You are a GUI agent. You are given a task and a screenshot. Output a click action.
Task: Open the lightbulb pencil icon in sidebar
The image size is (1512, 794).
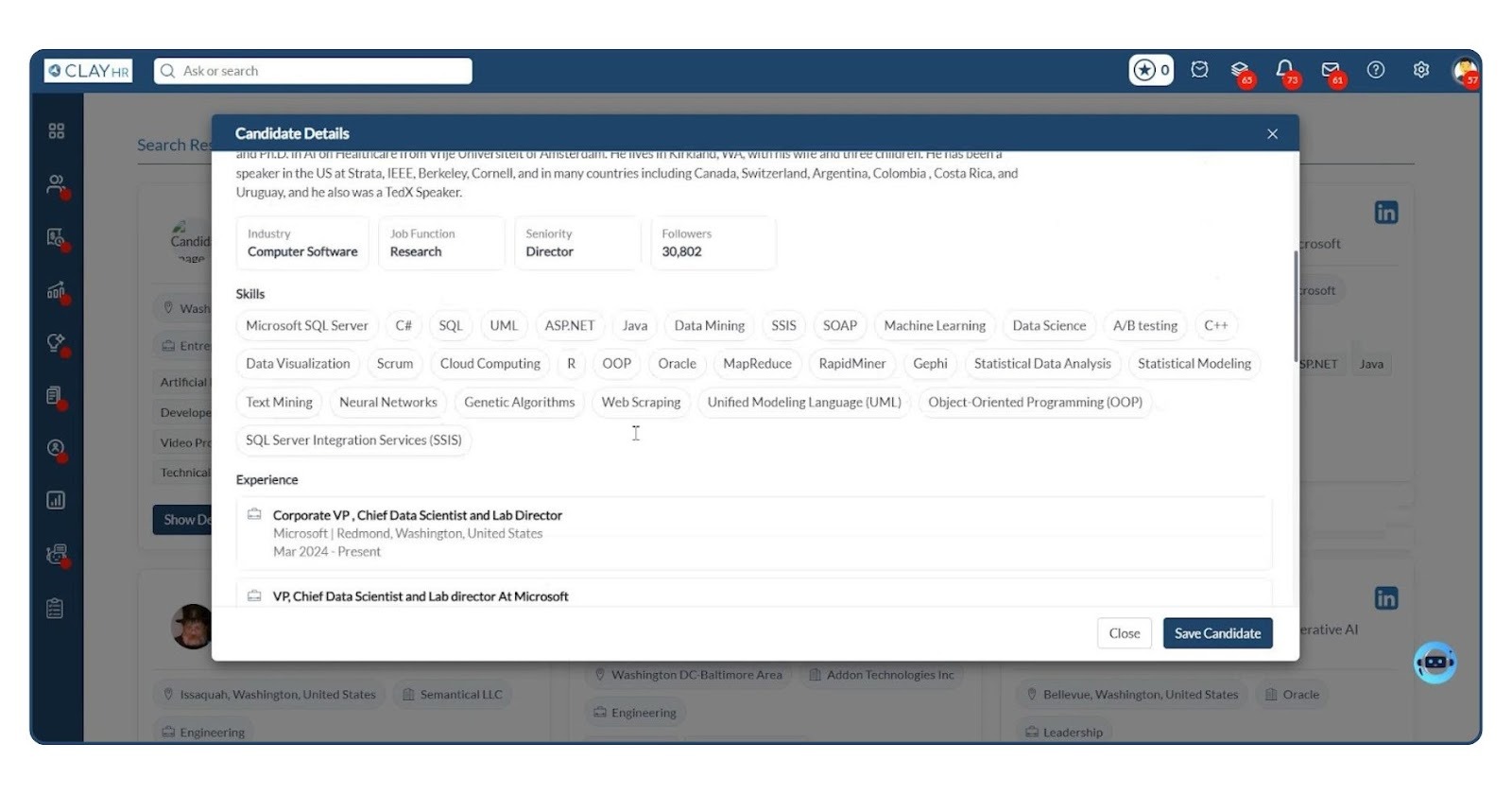click(x=57, y=343)
